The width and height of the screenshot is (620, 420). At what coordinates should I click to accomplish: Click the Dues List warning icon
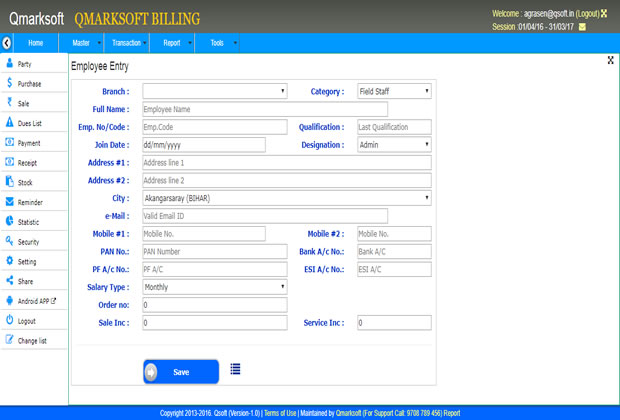tap(9, 123)
